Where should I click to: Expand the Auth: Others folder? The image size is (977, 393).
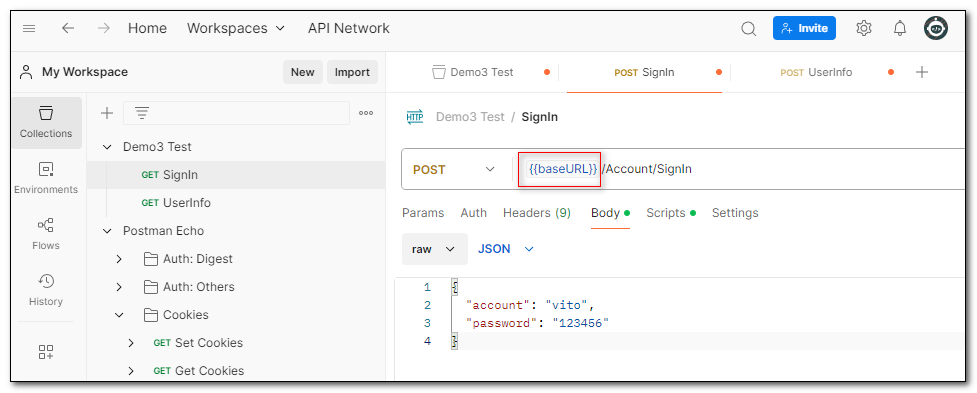[x=119, y=287]
